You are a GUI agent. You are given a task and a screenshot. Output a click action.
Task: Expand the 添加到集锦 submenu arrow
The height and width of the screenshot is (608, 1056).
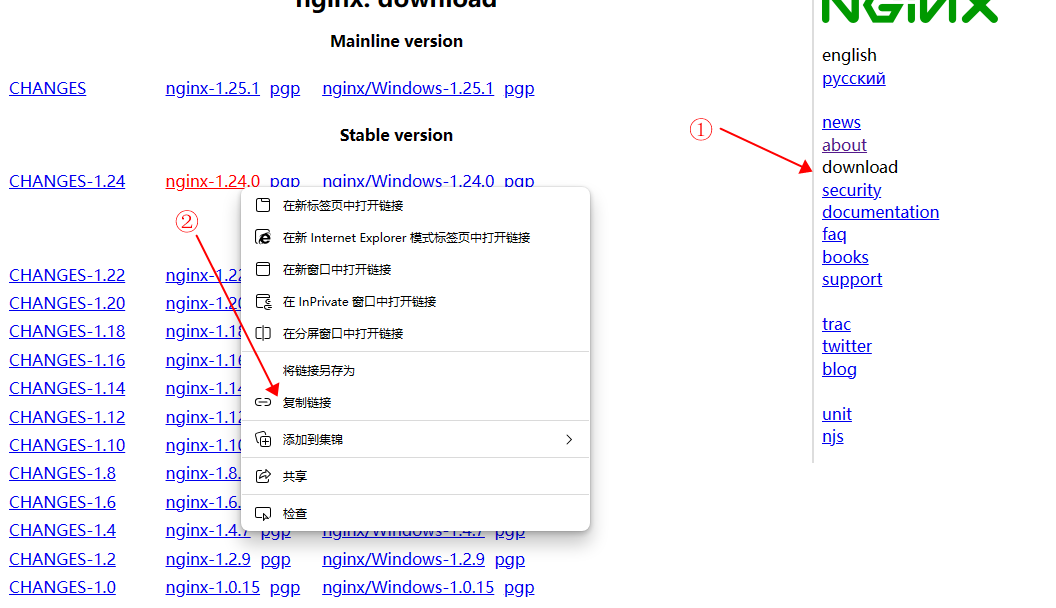569,439
